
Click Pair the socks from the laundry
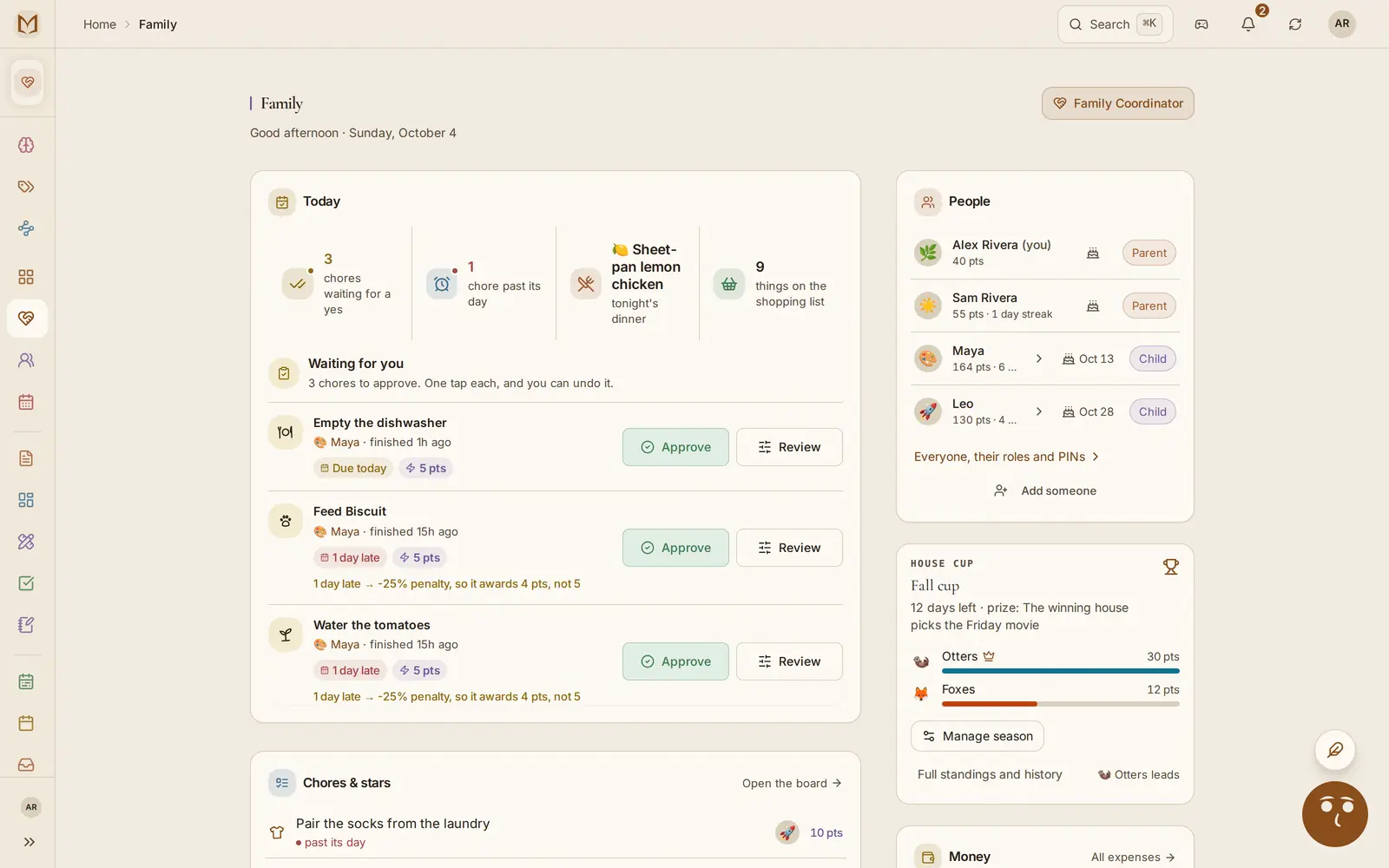[x=392, y=824]
